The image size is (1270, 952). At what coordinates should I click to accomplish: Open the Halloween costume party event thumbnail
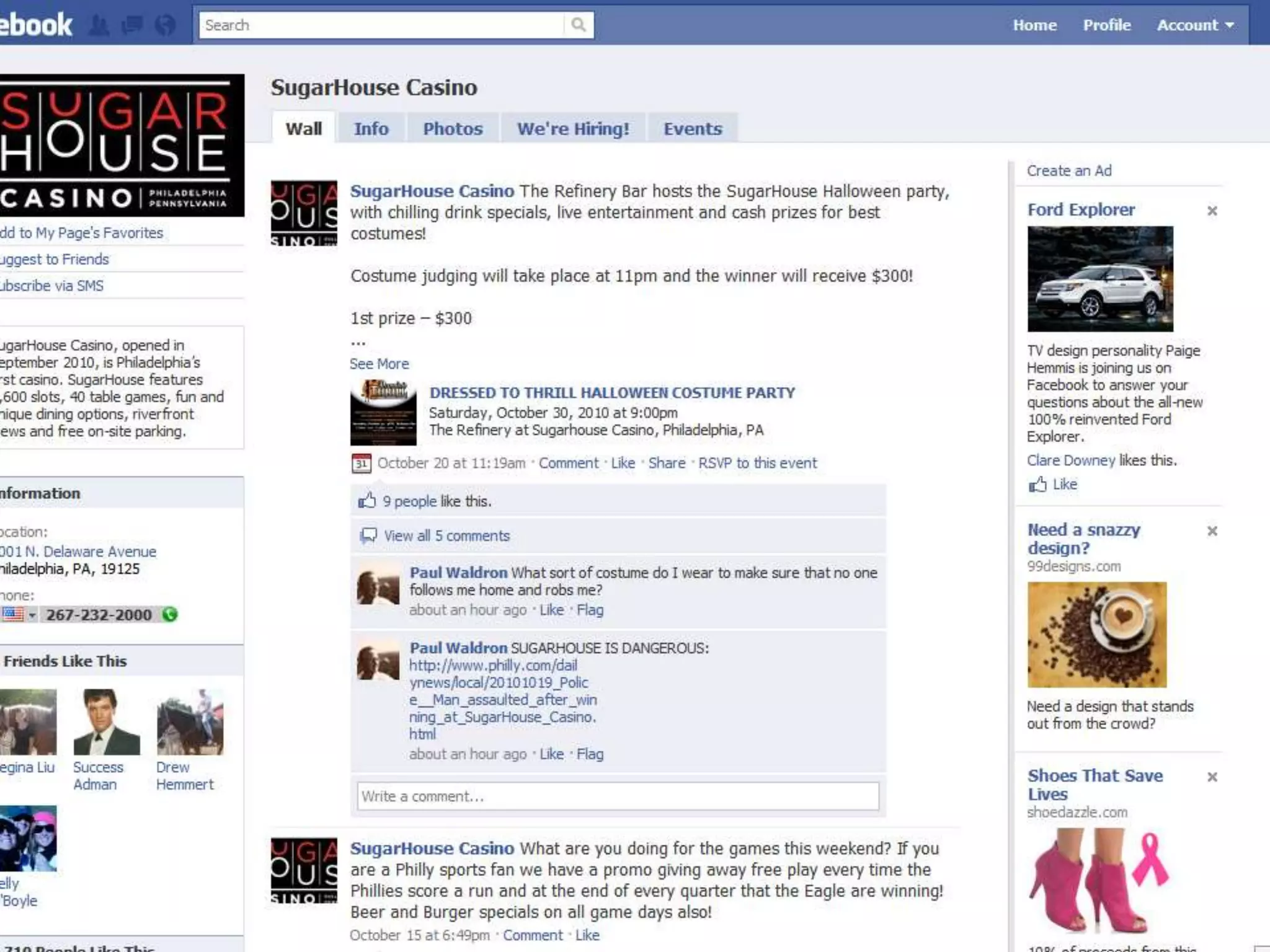point(383,413)
